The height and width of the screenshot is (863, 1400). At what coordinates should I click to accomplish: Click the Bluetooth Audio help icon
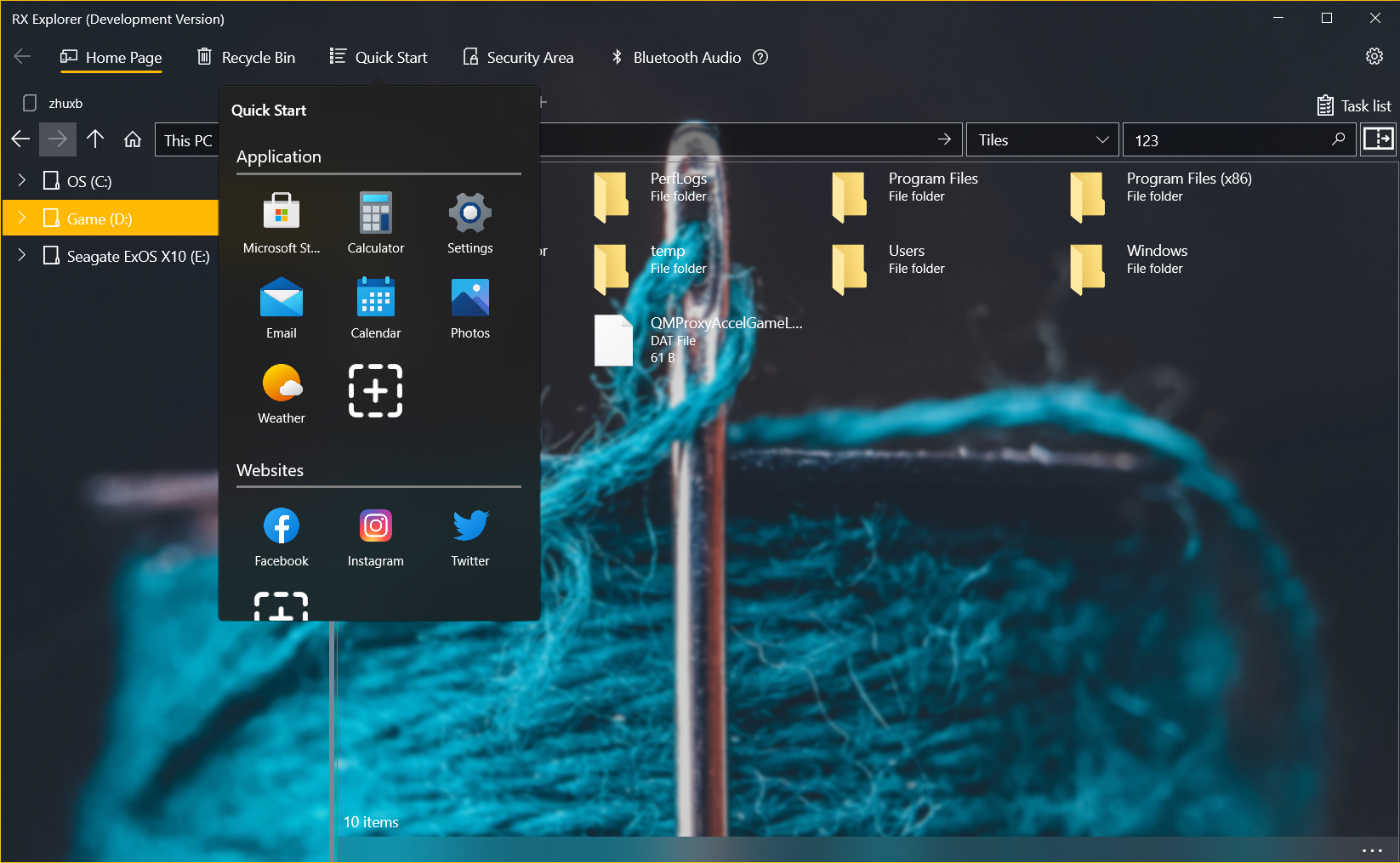760,57
